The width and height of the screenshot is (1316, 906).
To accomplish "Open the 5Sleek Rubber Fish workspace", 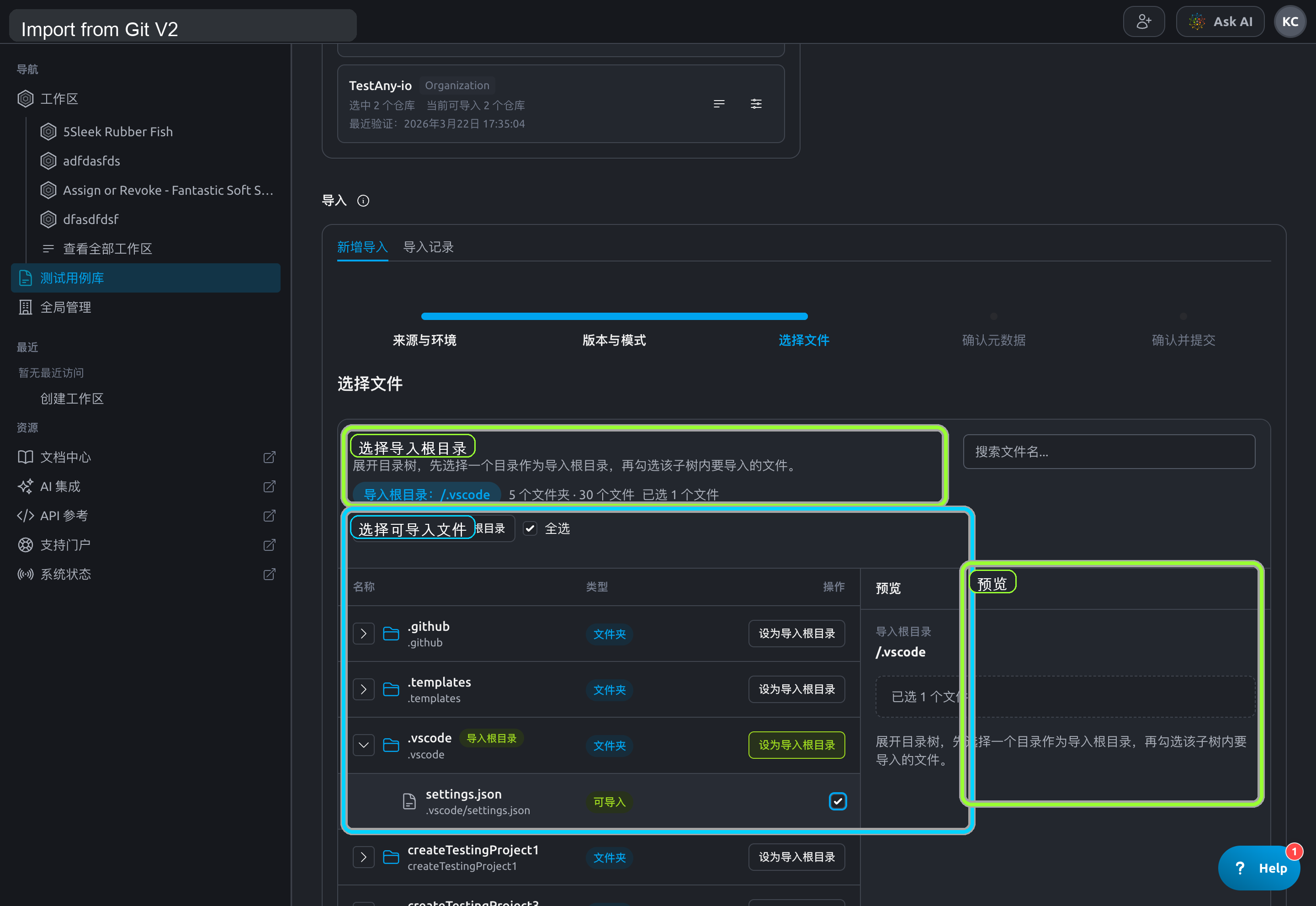I will [117, 132].
